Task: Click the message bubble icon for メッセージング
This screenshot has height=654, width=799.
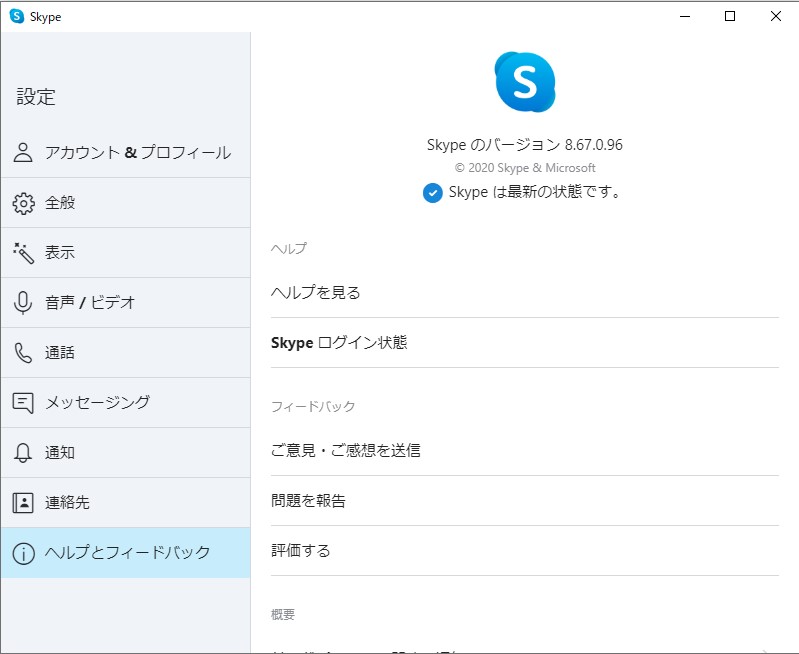Action: click(x=23, y=403)
